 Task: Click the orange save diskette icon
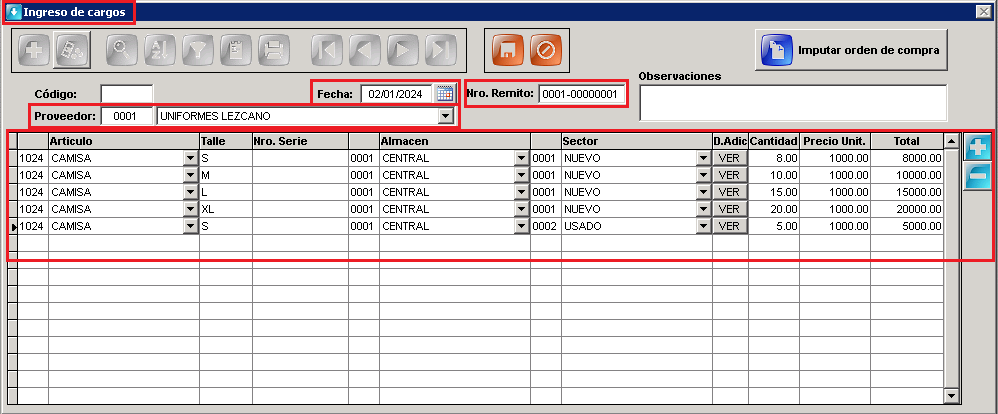click(508, 50)
